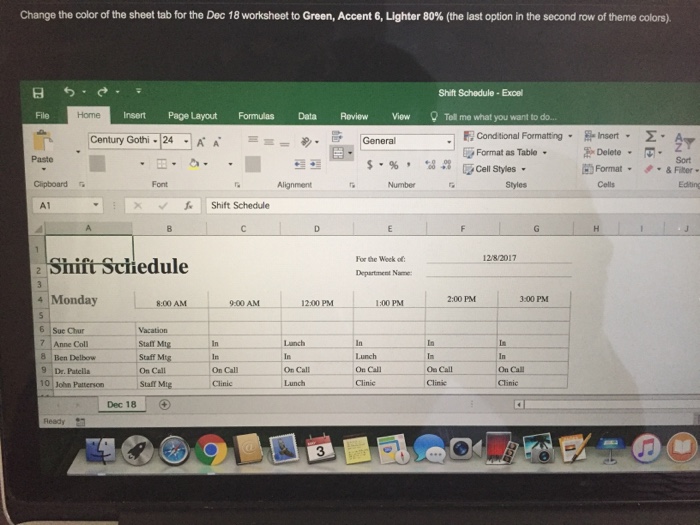Decrease the cell indent
The height and width of the screenshot is (525, 700).
pos(300,164)
